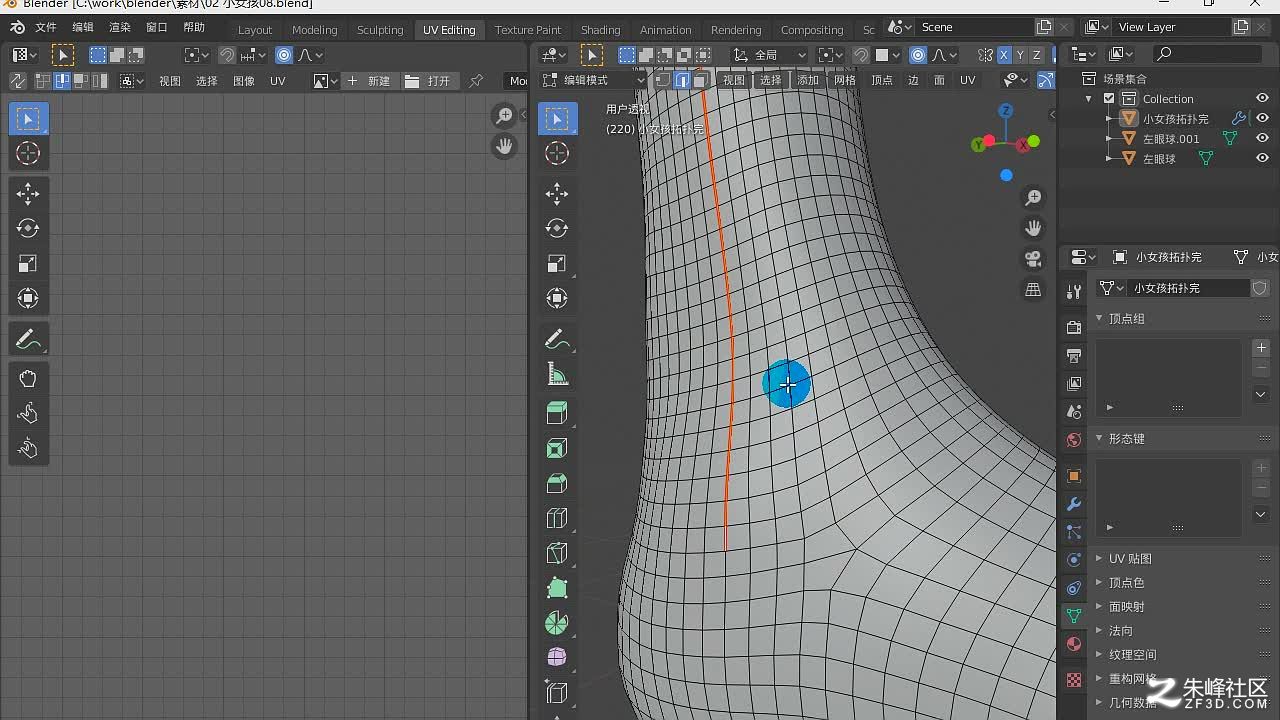Select the Measure tool in 3D viewport
1280x720 pixels.
(x=557, y=374)
